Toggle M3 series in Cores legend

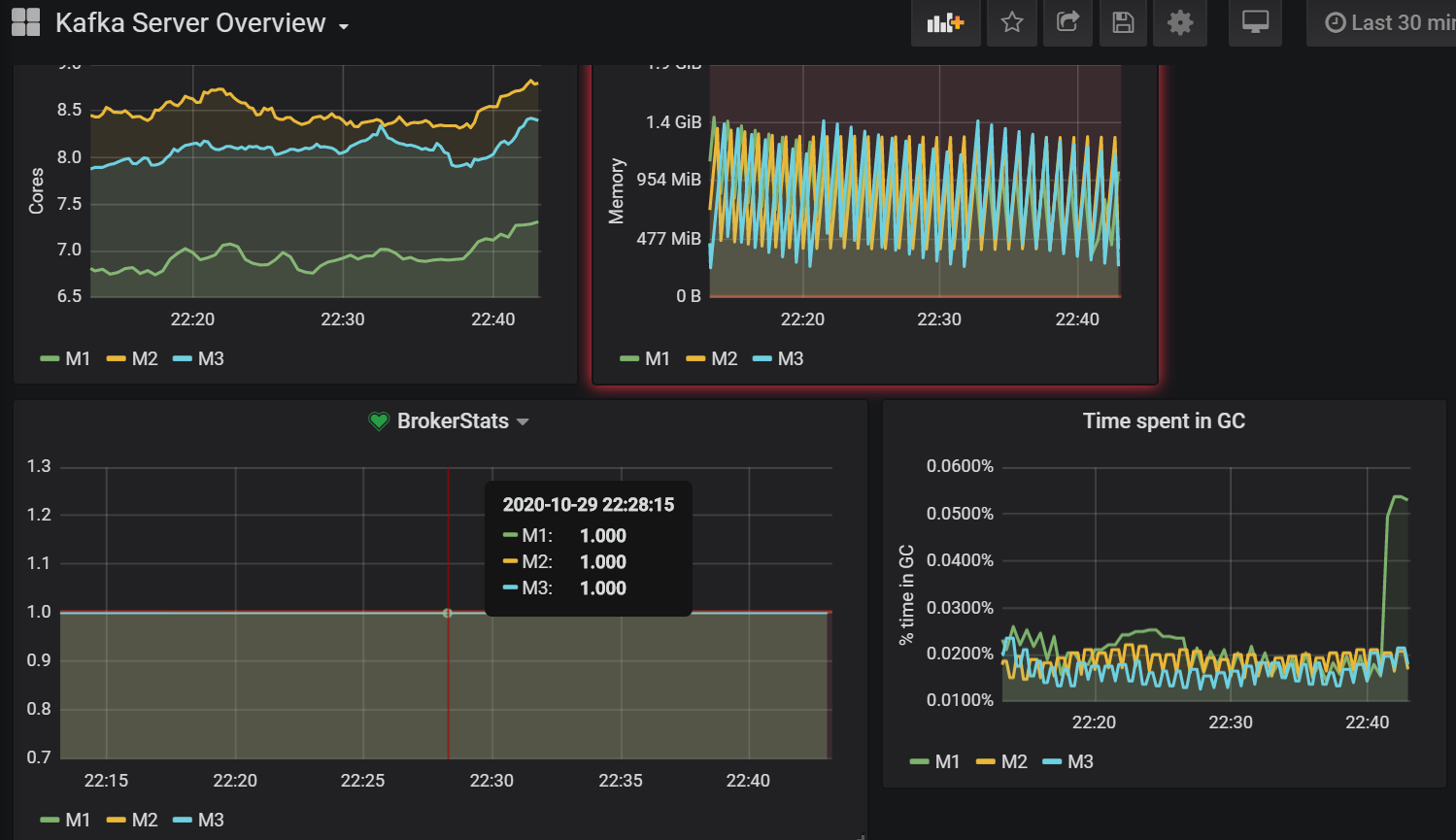pos(210,359)
